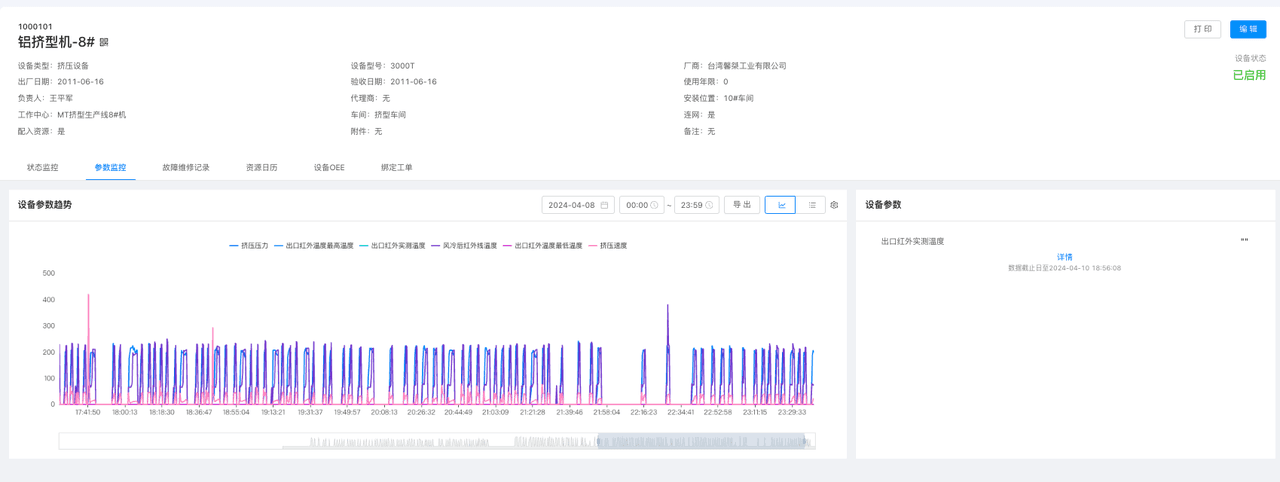This screenshot has height=482, width=1280.
Task: Switch to the 资源日历 tab
Action: pos(262,168)
